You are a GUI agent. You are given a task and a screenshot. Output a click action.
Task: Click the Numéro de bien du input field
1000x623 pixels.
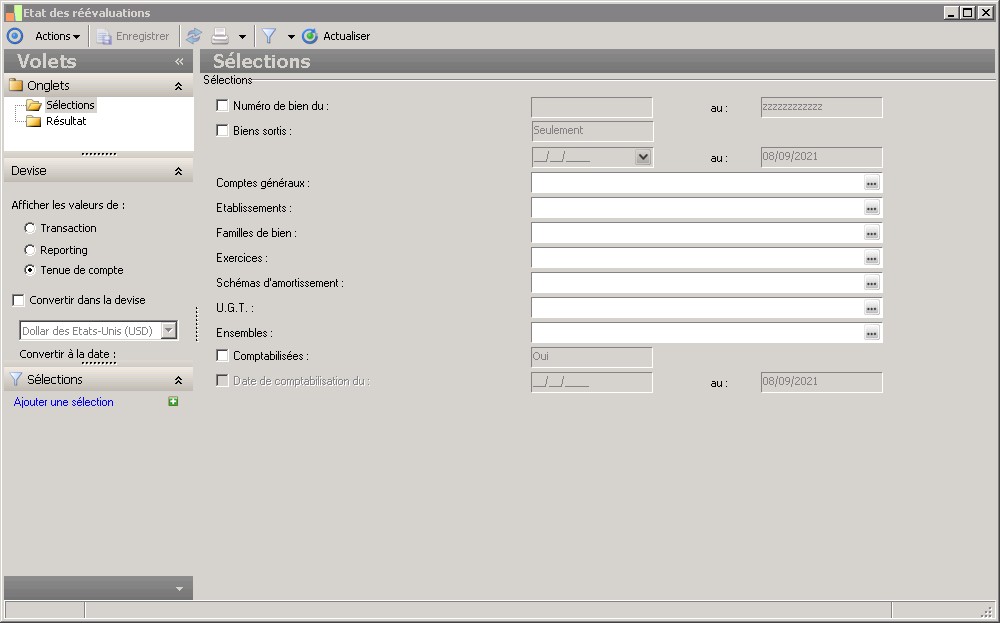tap(592, 107)
